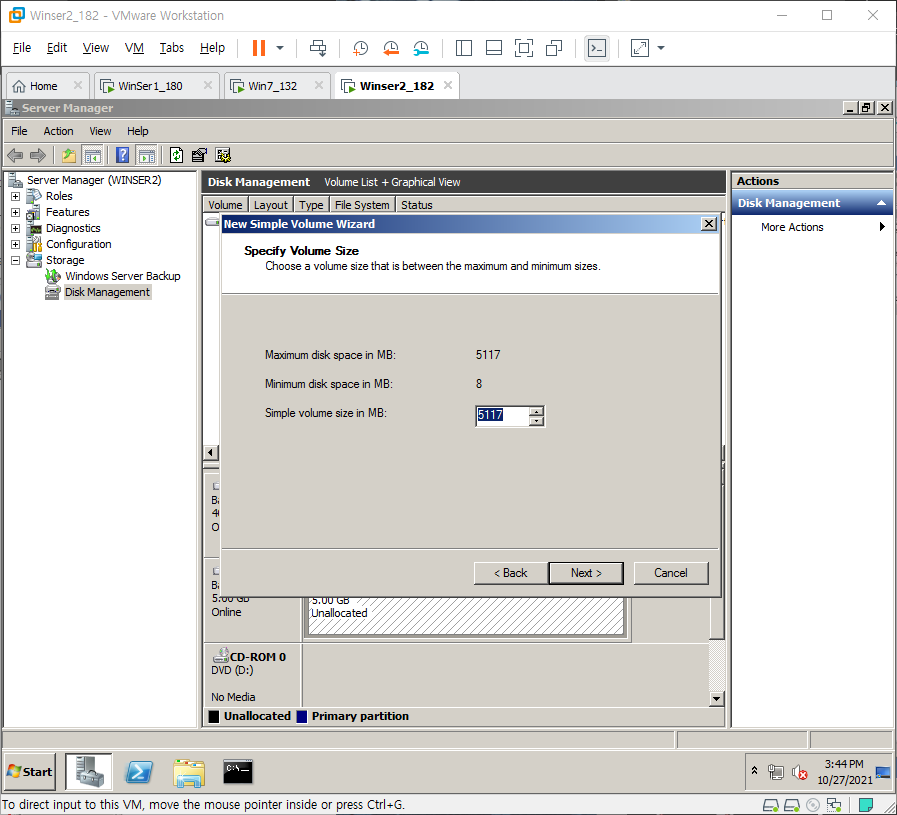
Task: Click the Windows Start button
Action: (30, 772)
